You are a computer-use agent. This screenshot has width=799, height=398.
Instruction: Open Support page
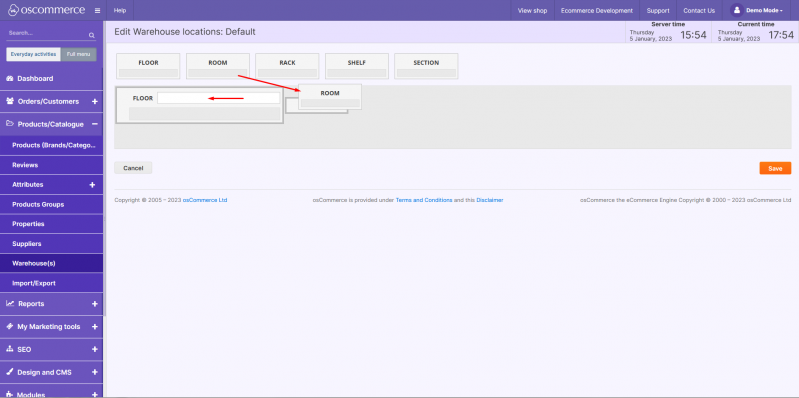(658, 11)
